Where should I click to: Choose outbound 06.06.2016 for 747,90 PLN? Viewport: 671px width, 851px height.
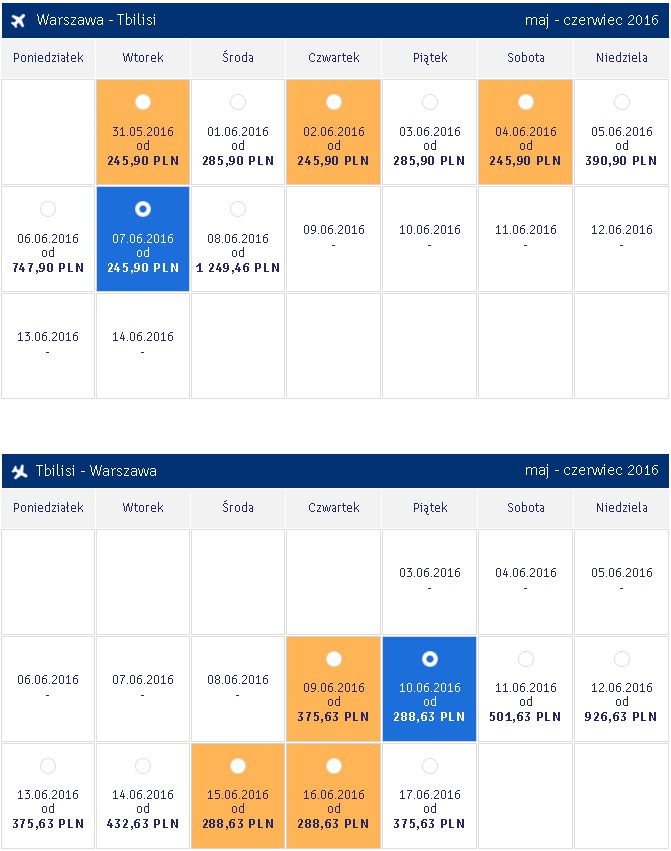[x=48, y=209]
